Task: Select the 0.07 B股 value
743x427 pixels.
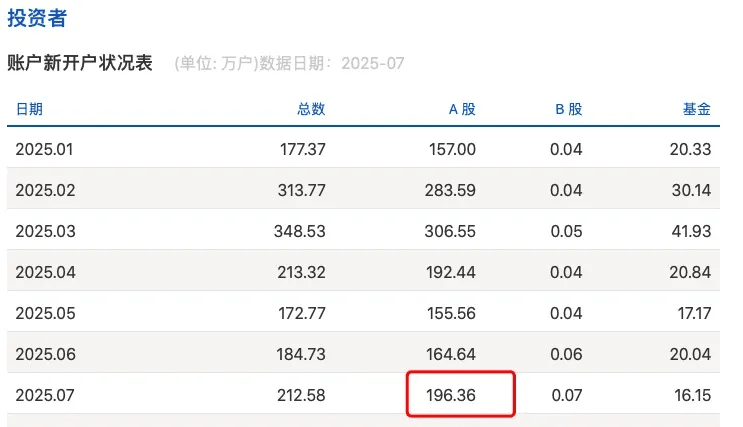Action: (567, 395)
